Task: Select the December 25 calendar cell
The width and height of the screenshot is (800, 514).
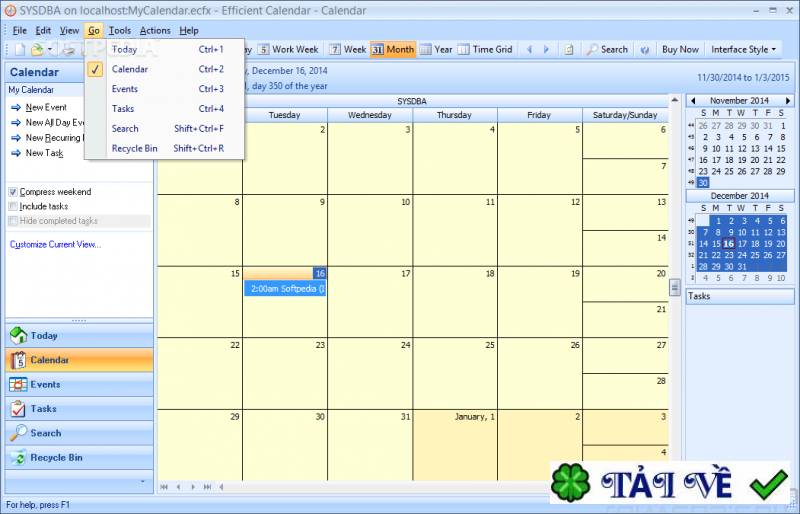Action: click(x=455, y=373)
